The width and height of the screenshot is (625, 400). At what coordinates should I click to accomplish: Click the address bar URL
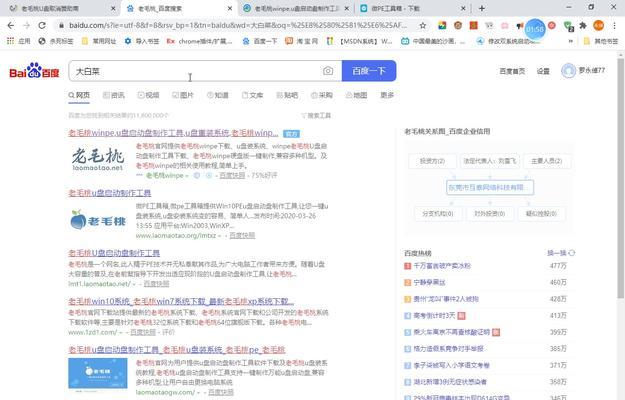coord(238,25)
